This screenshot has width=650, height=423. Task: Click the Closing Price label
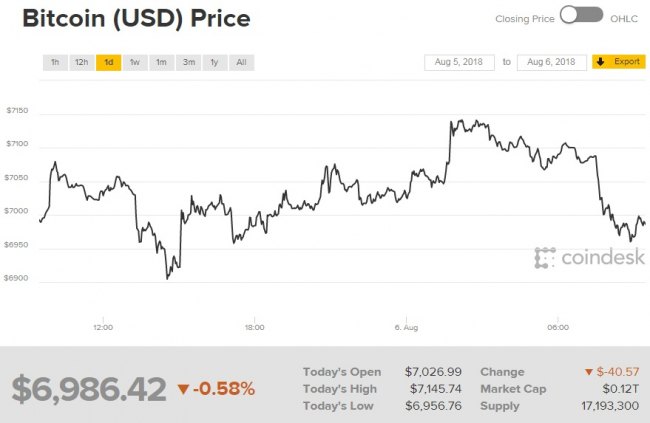[524, 17]
